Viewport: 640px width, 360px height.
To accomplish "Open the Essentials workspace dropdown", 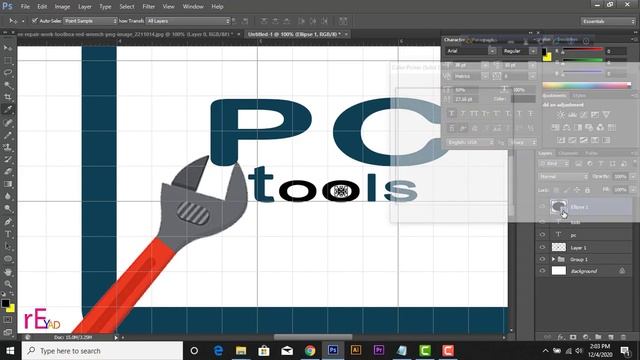I will click(608, 21).
